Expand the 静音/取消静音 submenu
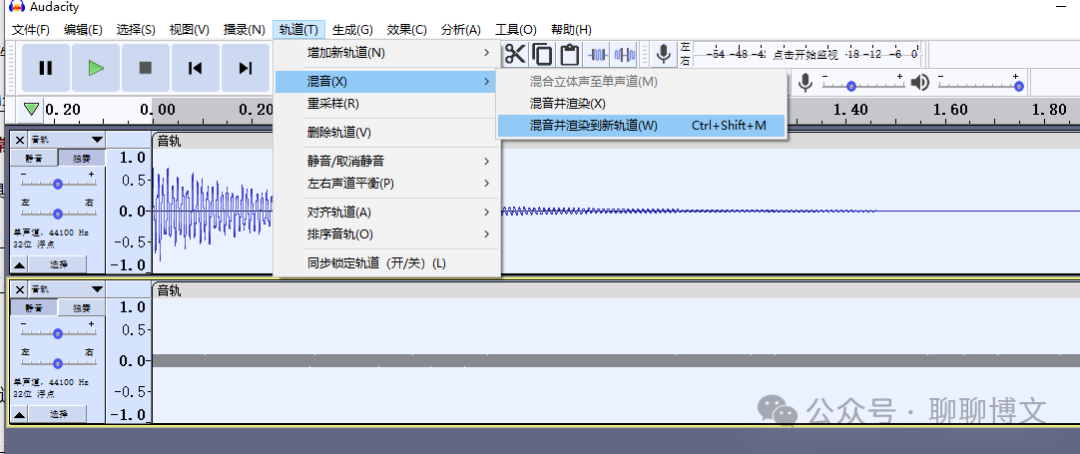This screenshot has width=1080, height=454. (386, 161)
